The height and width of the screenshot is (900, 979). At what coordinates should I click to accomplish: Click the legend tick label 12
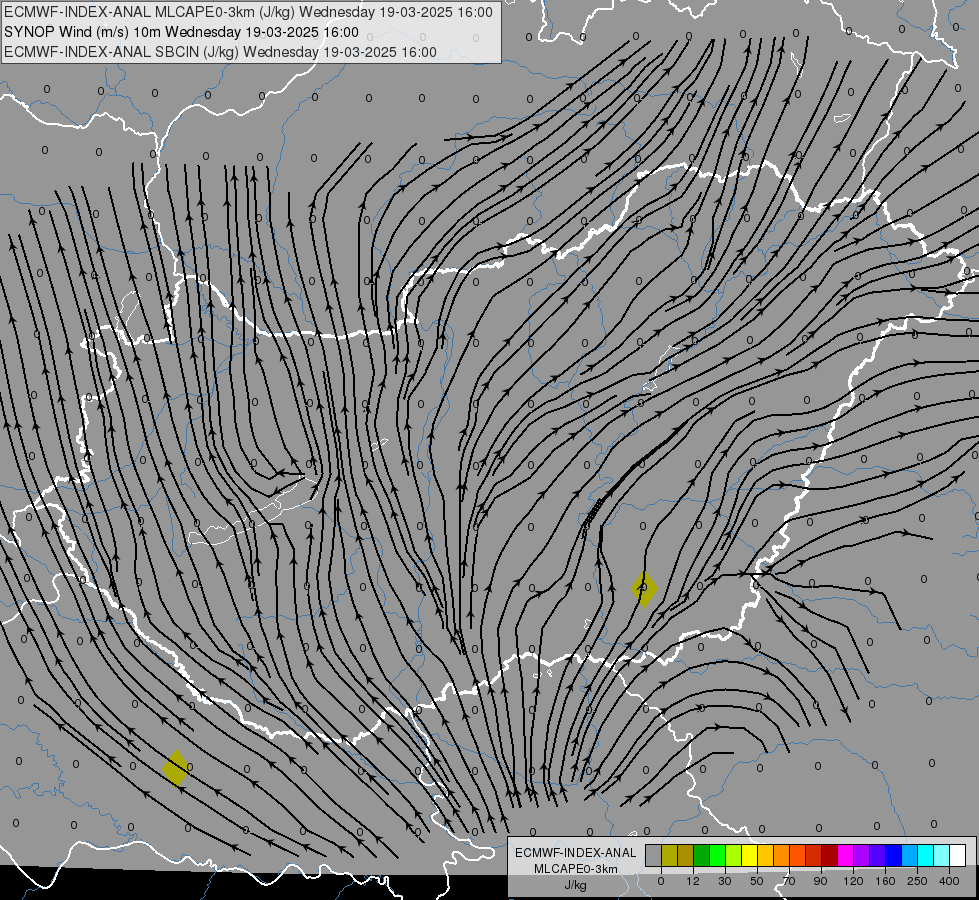click(693, 881)
